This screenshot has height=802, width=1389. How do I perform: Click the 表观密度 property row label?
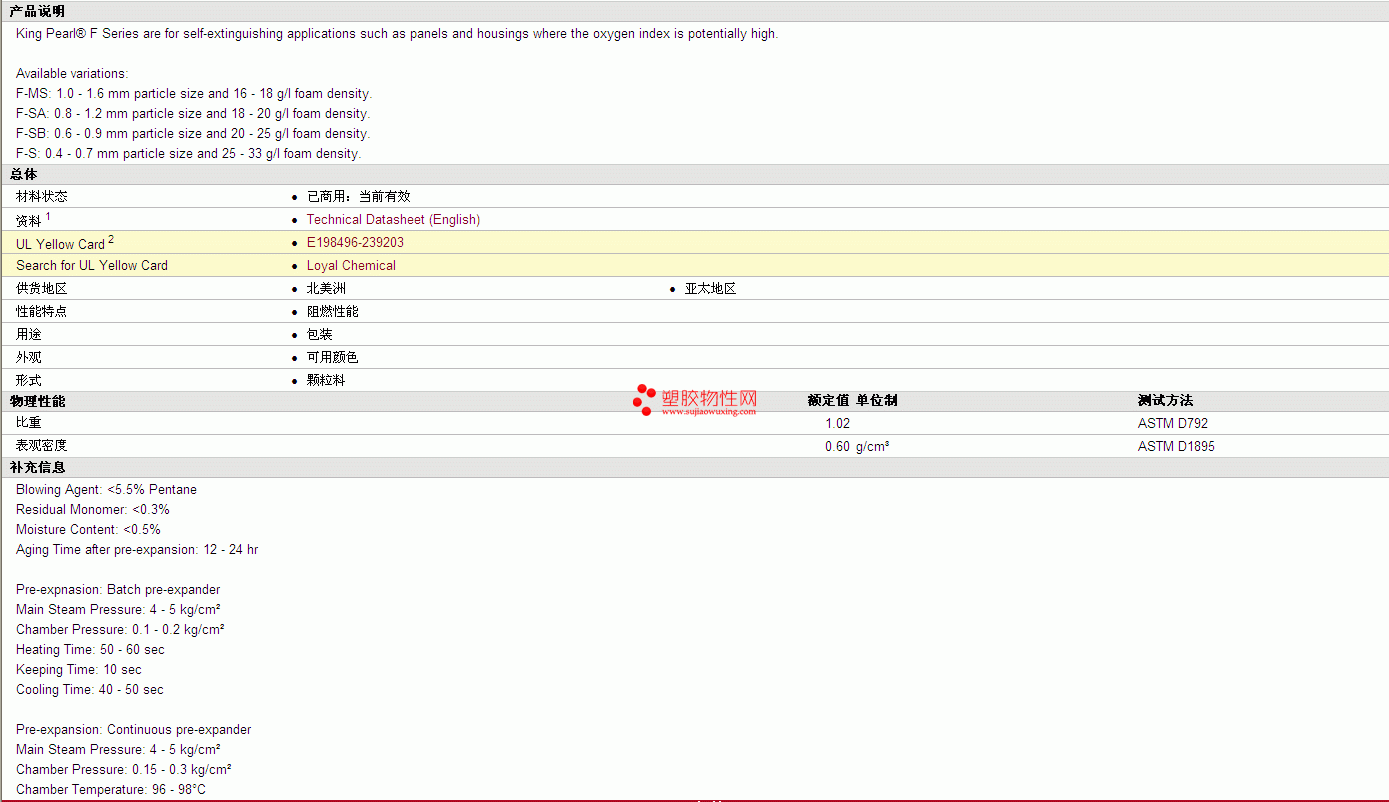(x=42, y=445)
